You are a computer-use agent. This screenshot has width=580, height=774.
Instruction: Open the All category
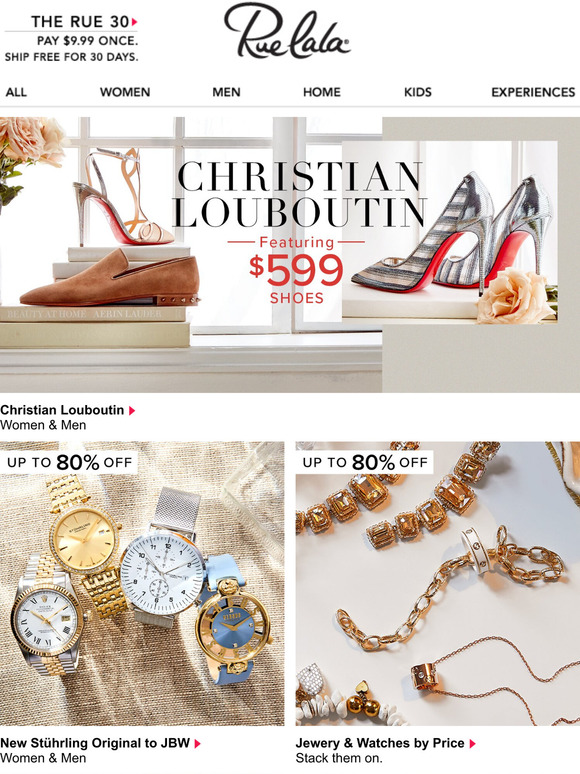point(16,92)
